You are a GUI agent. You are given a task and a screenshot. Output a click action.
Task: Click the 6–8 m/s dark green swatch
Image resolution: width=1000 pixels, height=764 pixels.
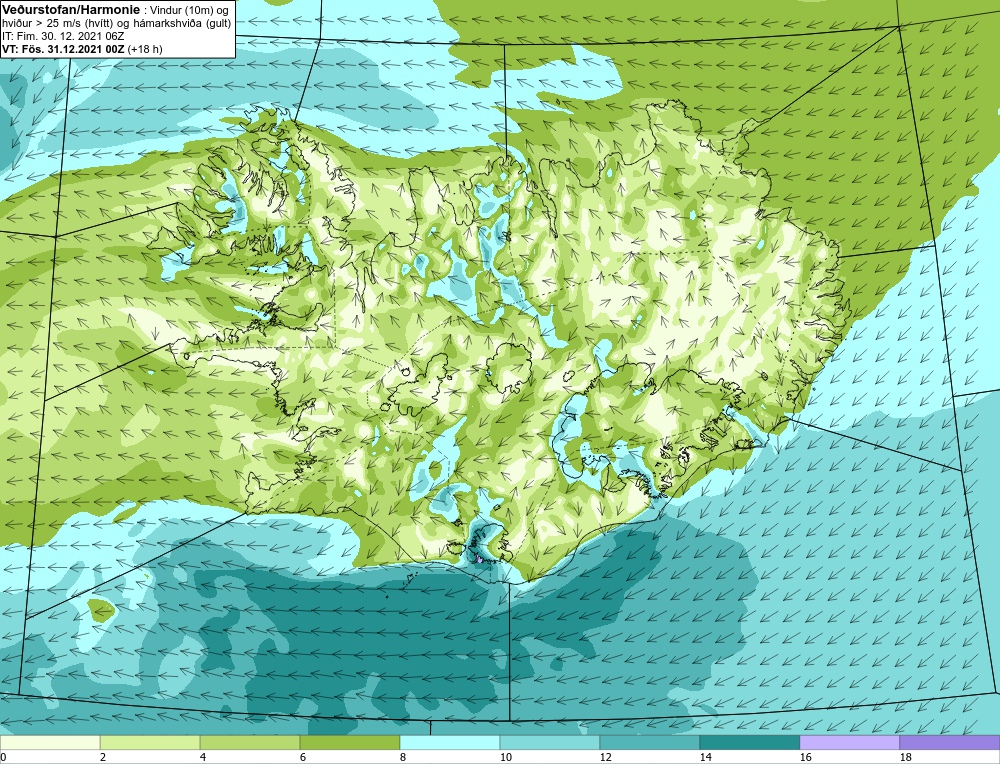[350, 743]
